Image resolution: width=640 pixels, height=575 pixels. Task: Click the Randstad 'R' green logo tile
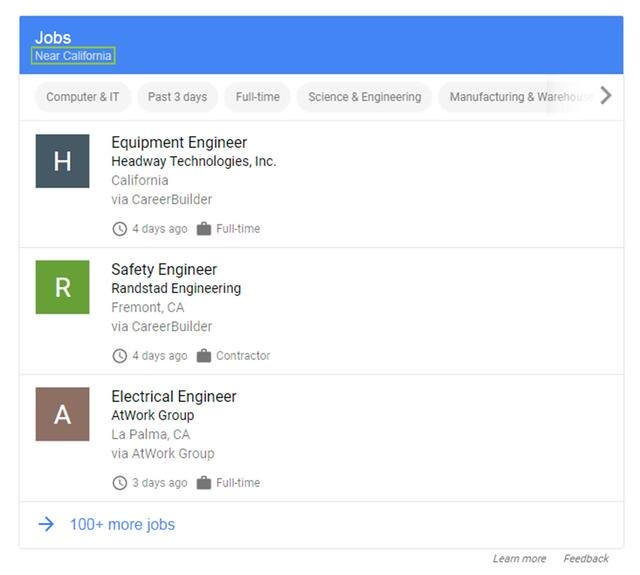pyautogui.click(x=62, y=287)
